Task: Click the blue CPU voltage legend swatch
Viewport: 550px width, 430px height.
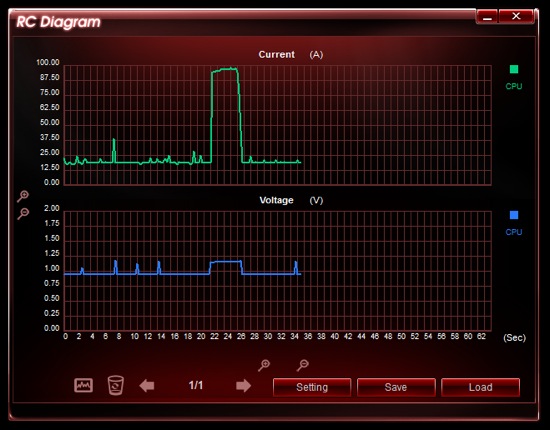Action: tap(514, 215)
